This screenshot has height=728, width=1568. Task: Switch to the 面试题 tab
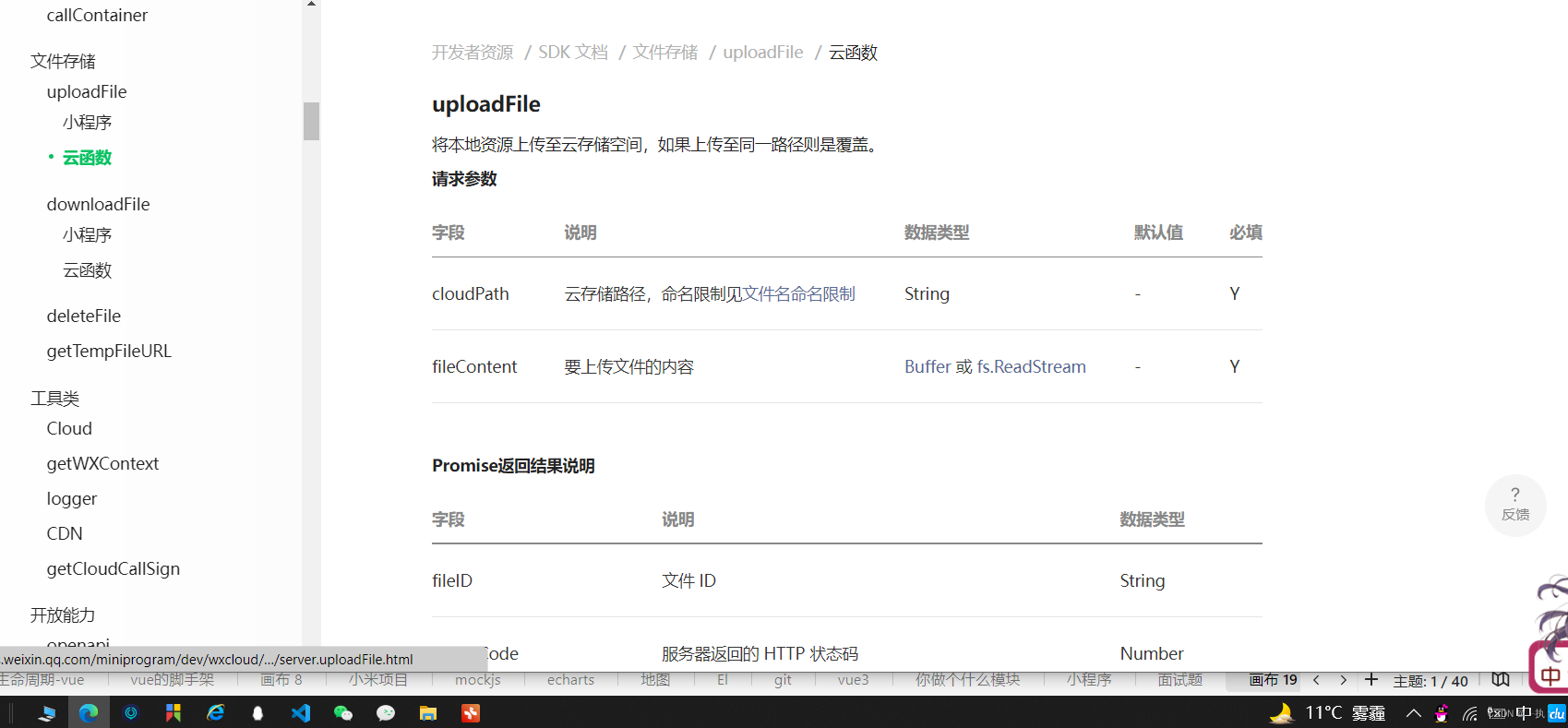coord(1180,680)
